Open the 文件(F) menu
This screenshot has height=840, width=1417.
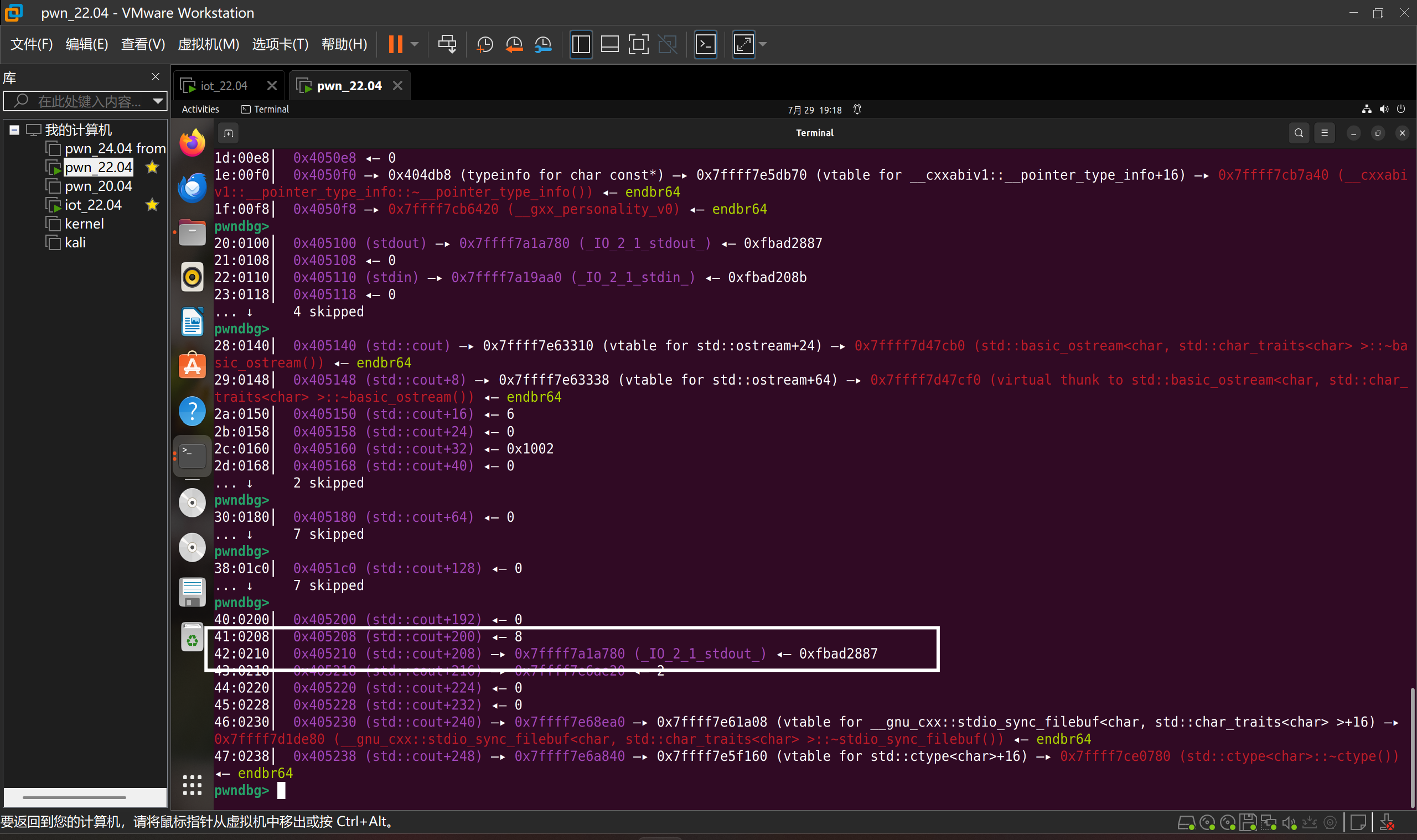click(32, 44)
